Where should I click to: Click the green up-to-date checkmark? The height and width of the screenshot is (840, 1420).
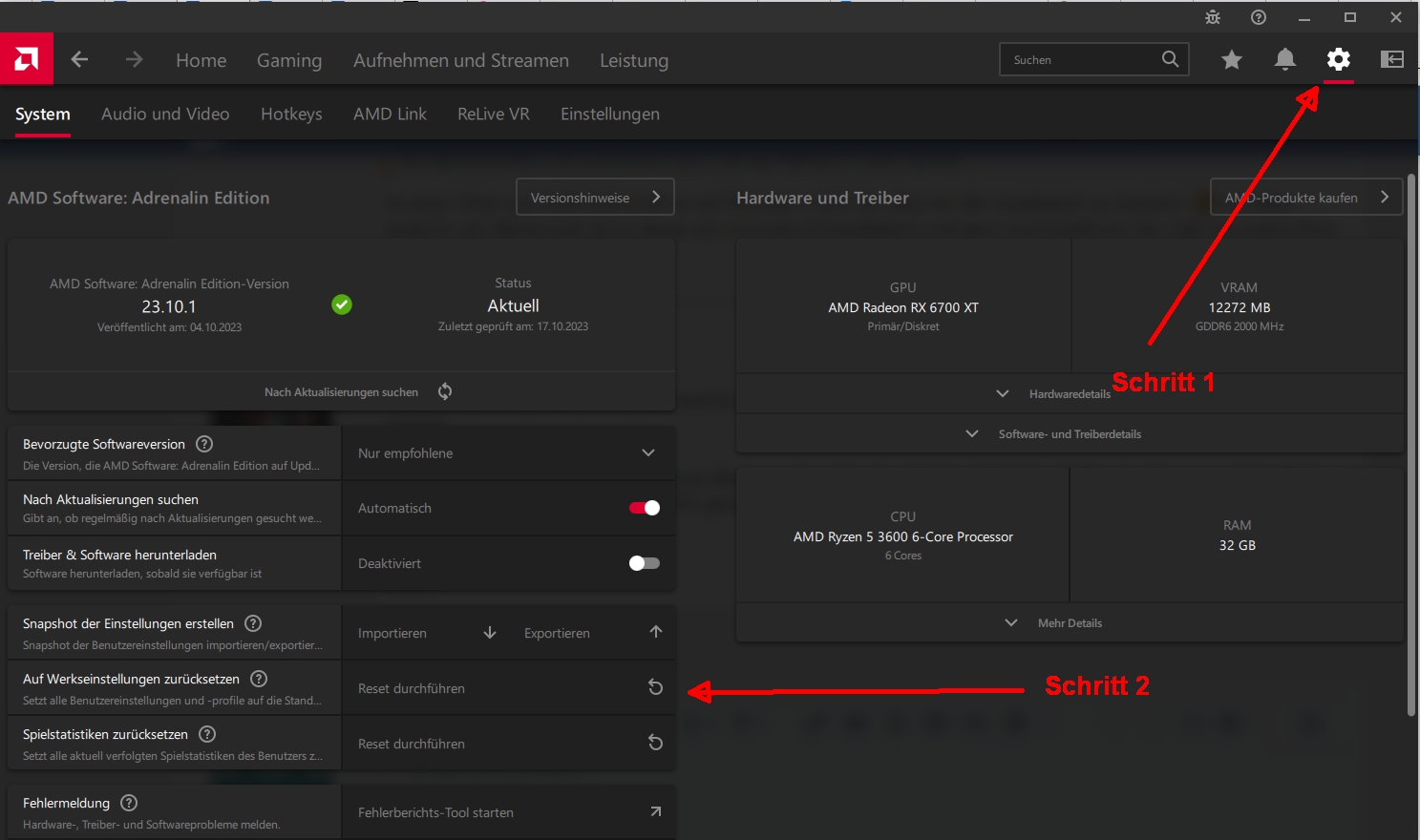tap(342, 304)
